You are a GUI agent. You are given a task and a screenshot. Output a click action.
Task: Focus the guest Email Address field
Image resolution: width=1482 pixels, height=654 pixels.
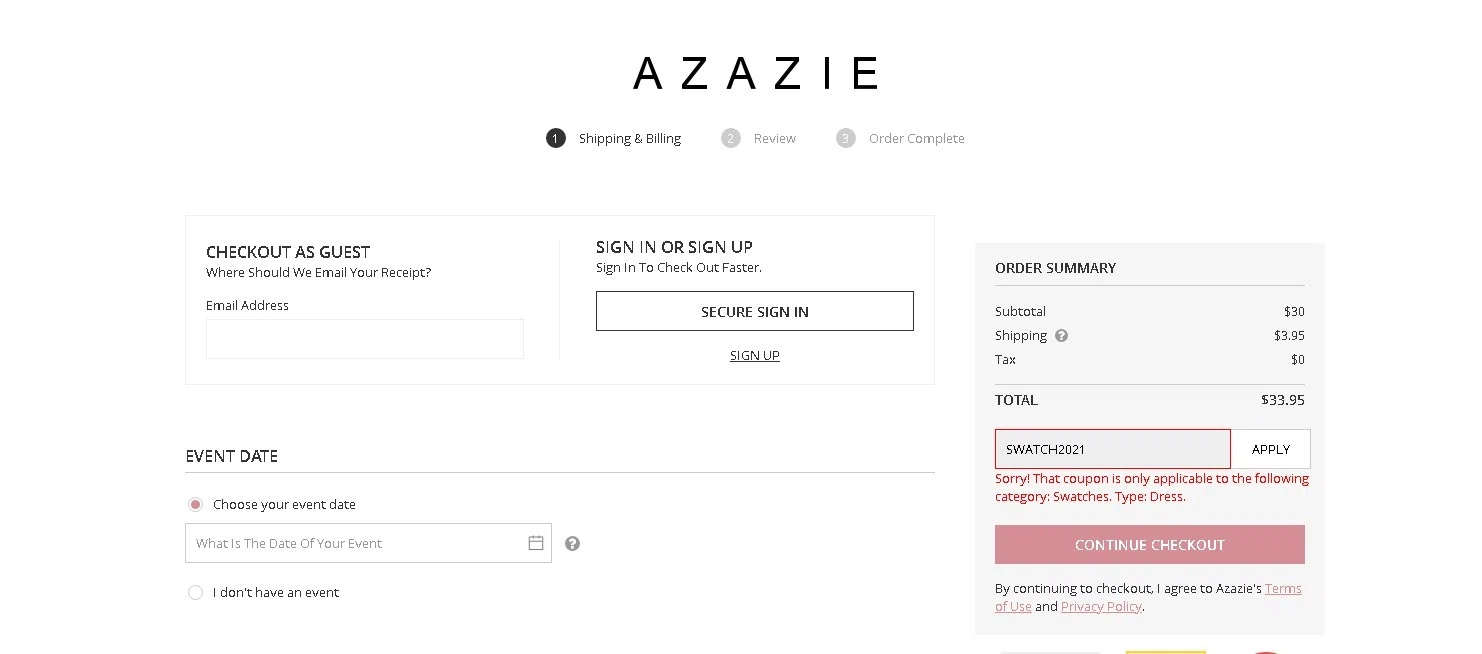365,339
